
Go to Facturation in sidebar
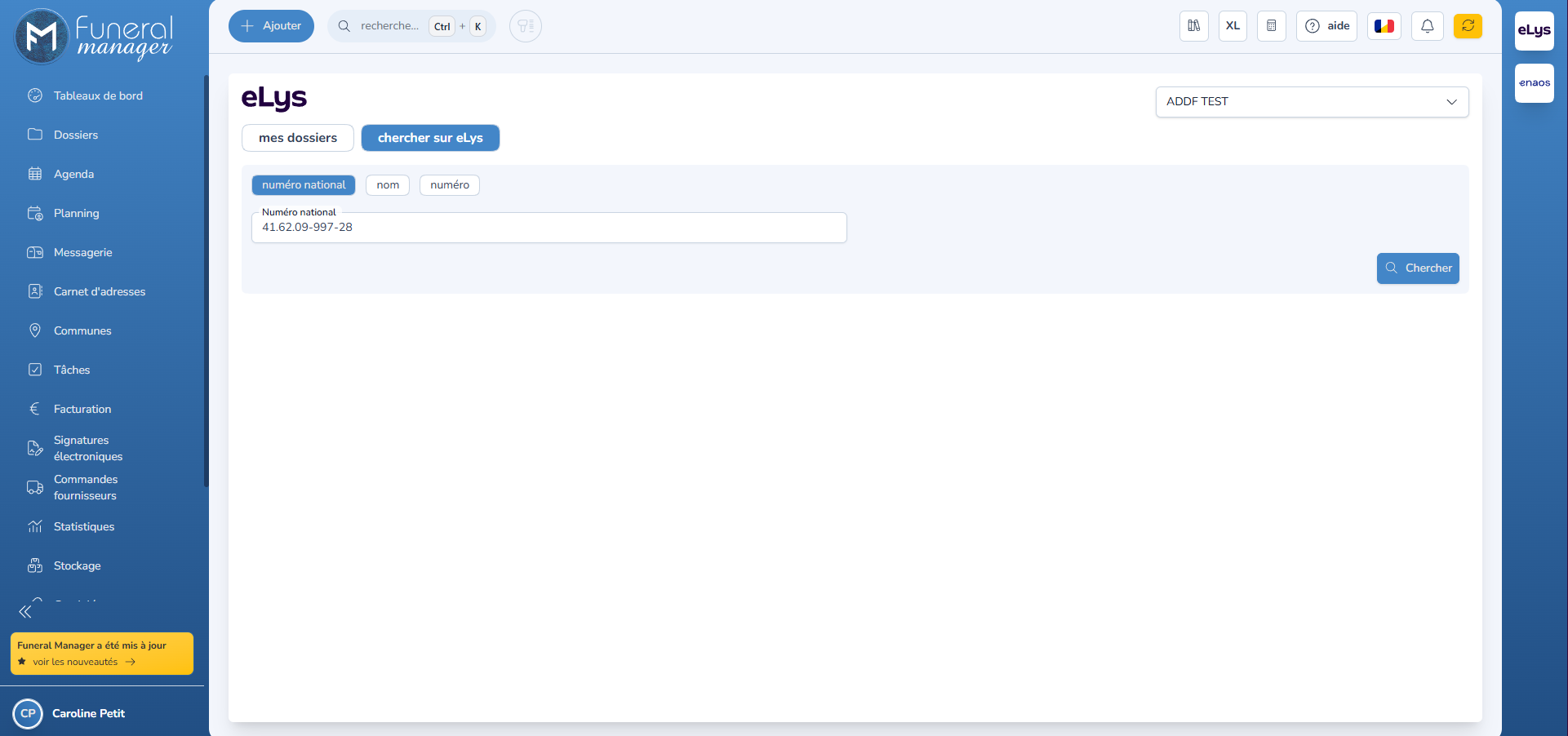click(82, 409)
